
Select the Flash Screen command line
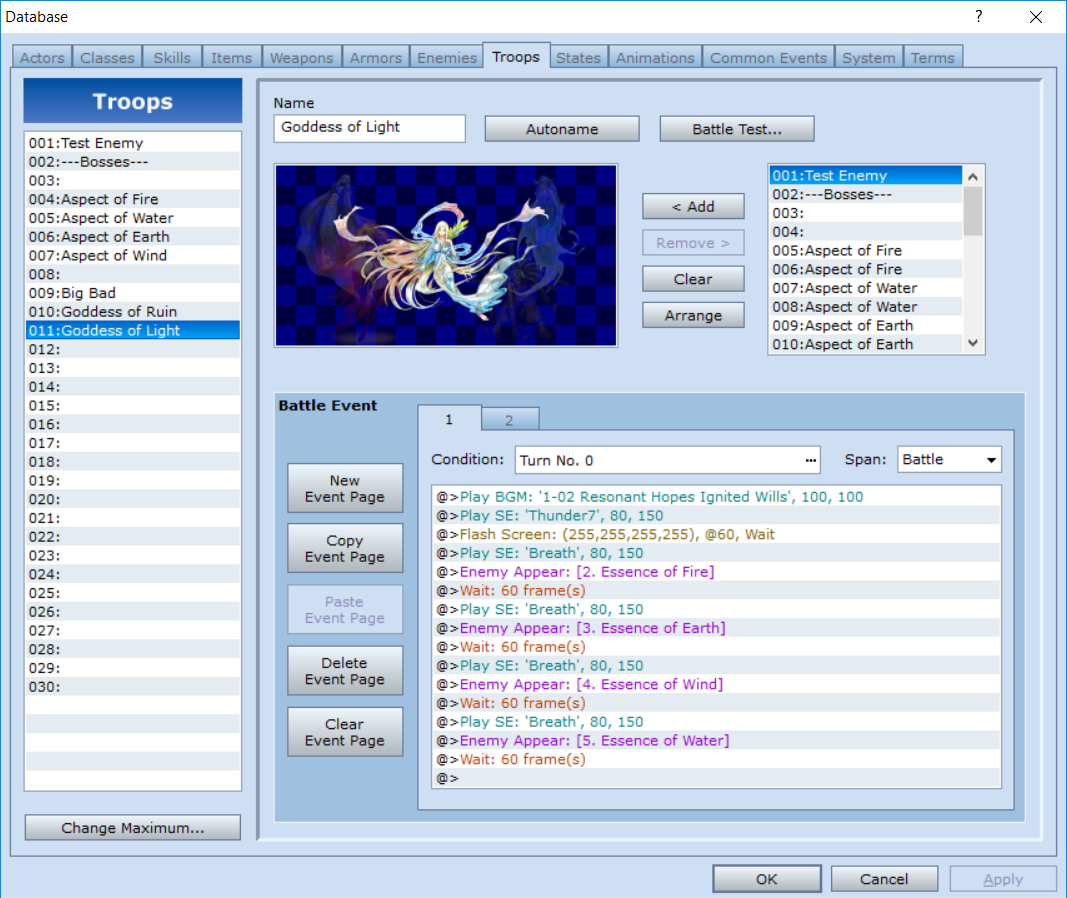717,534
